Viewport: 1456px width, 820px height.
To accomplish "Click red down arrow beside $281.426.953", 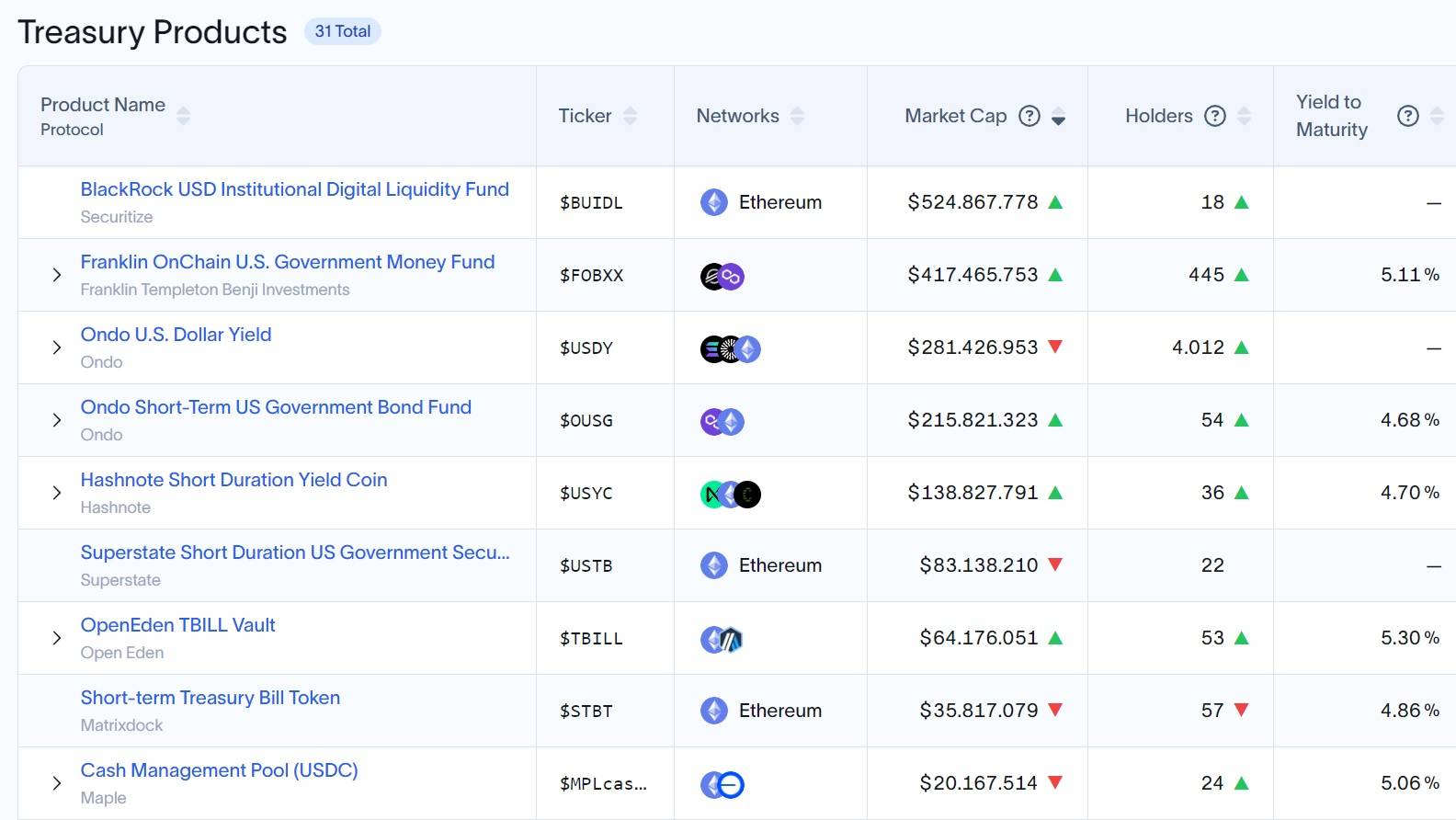I will (1055, 347).
